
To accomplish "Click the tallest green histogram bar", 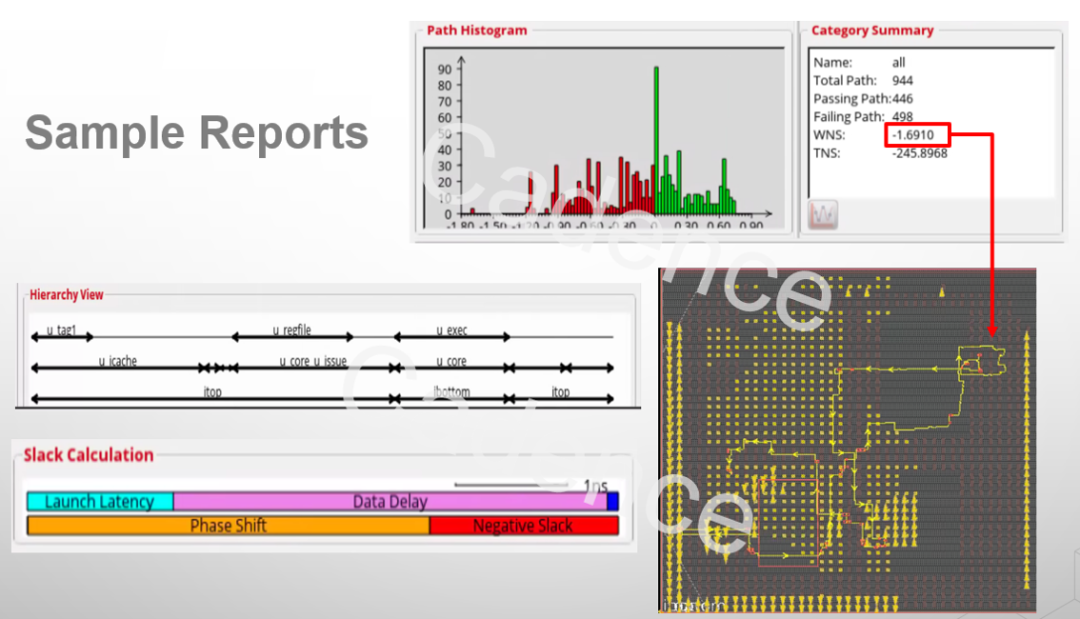I will pyautogui.click(x=656, y=140).
